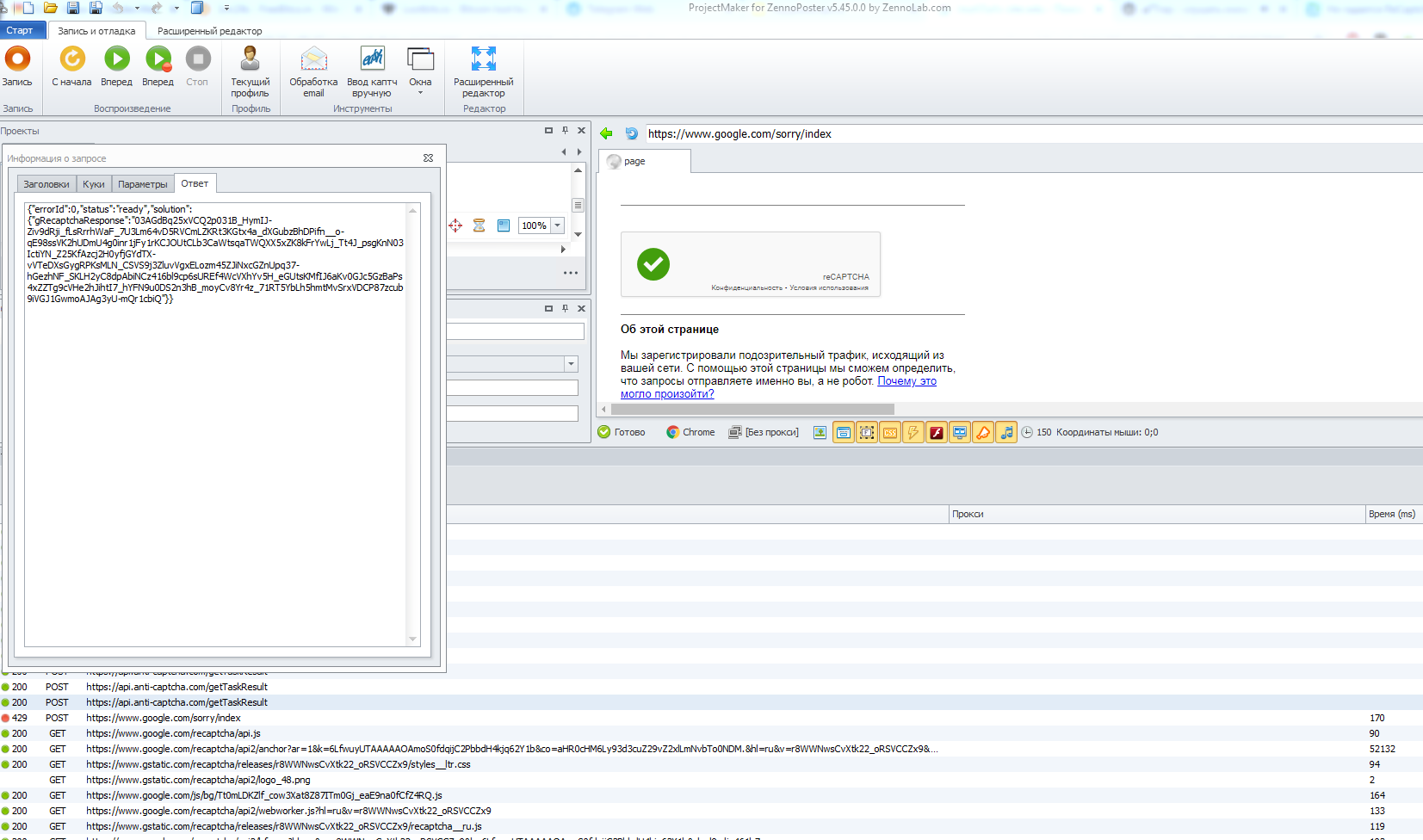Open 100% zoom dropdown

[557, 225]
